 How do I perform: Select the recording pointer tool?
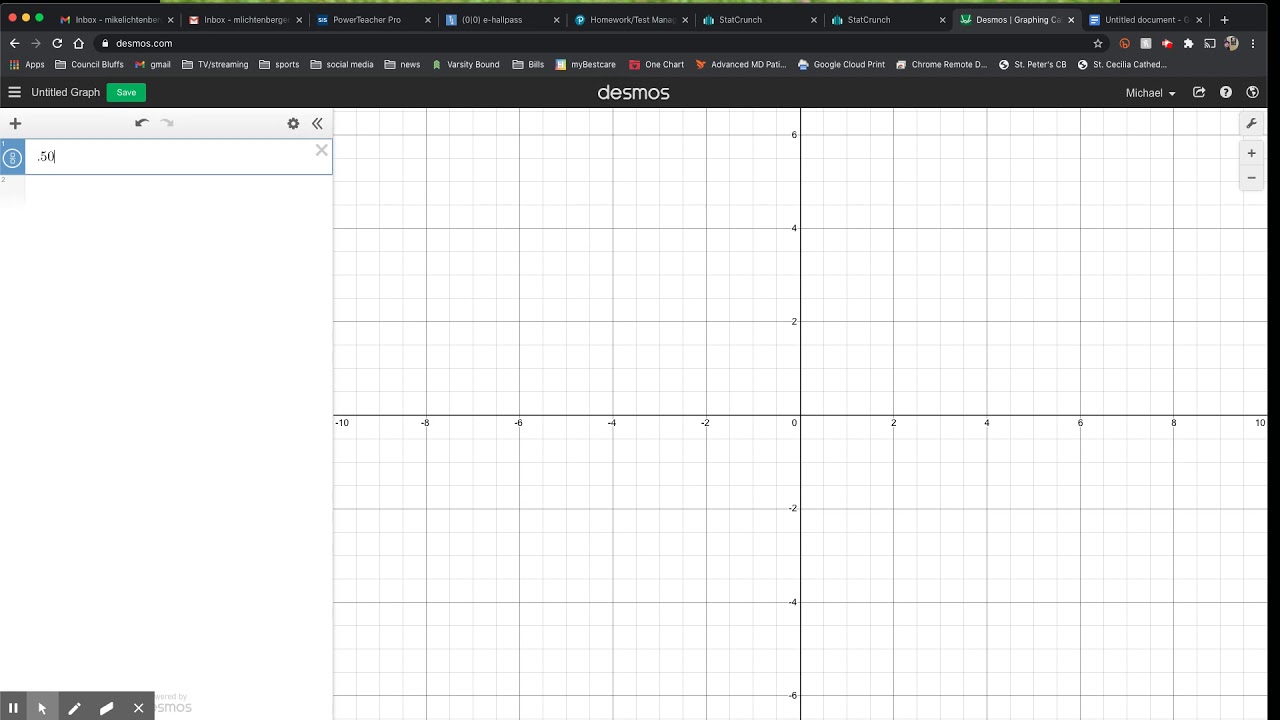42,708
